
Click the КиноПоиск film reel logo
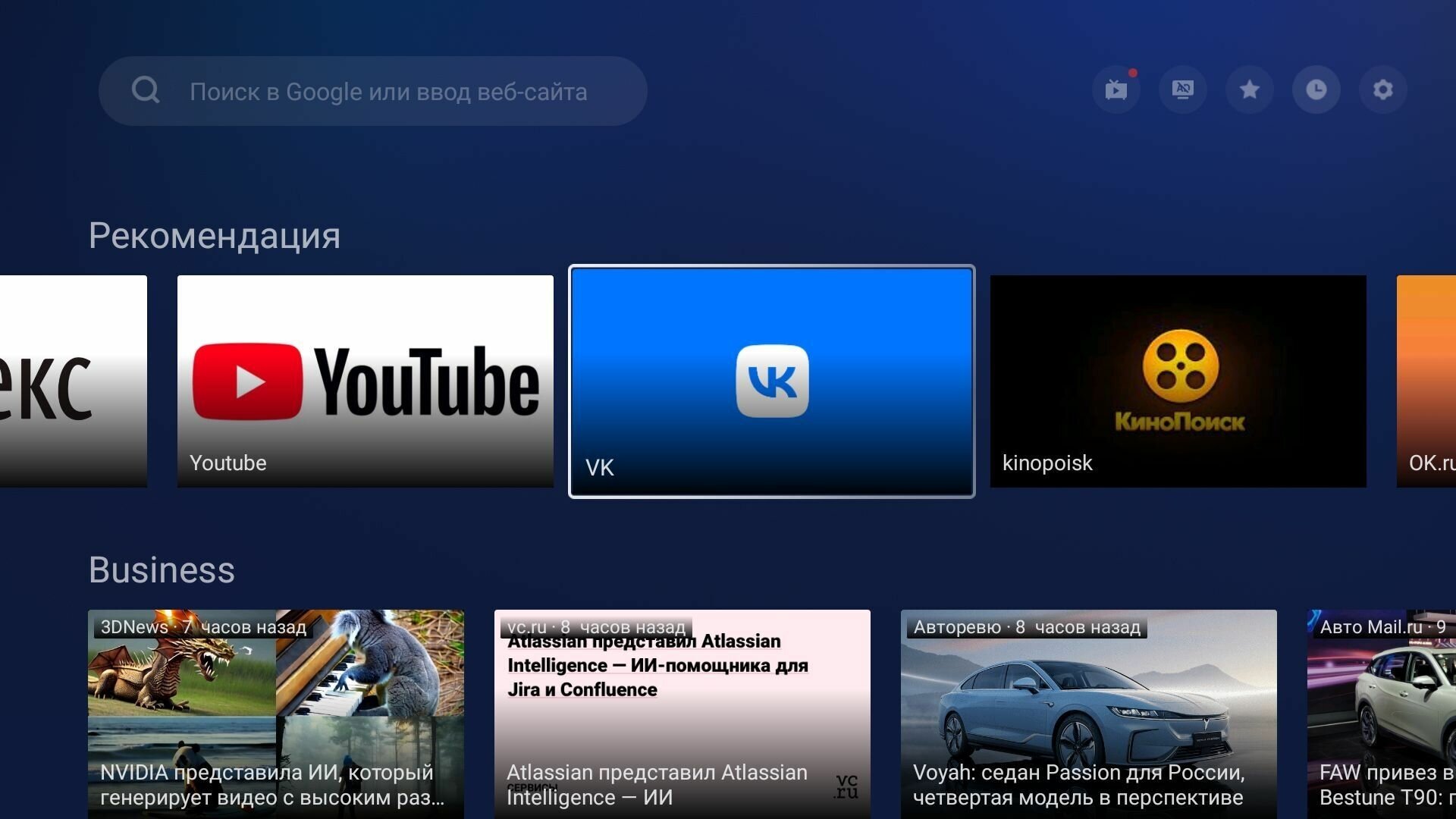coord(1180,366)
